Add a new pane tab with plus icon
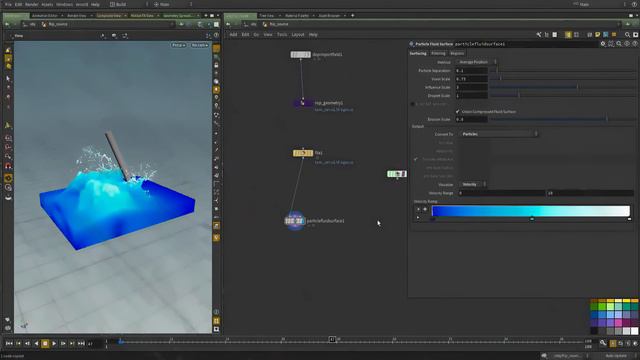Image resolution: width=640 pixels, height=360 pixels. click(353, 16)
